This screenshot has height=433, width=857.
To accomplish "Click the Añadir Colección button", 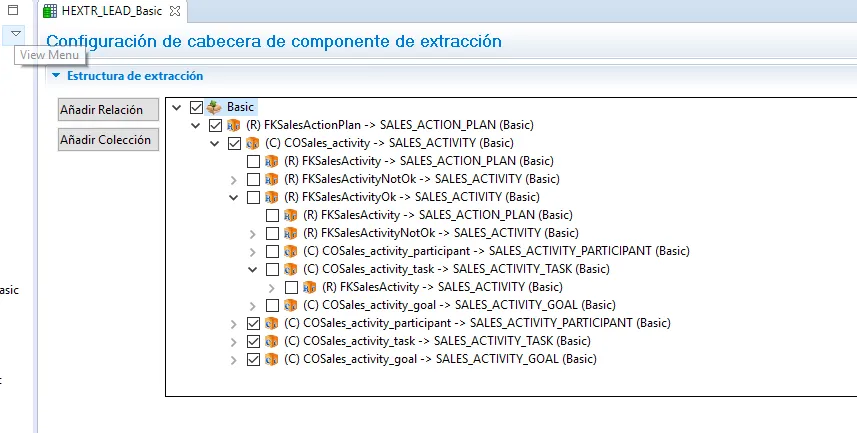I will click(108, 139).
